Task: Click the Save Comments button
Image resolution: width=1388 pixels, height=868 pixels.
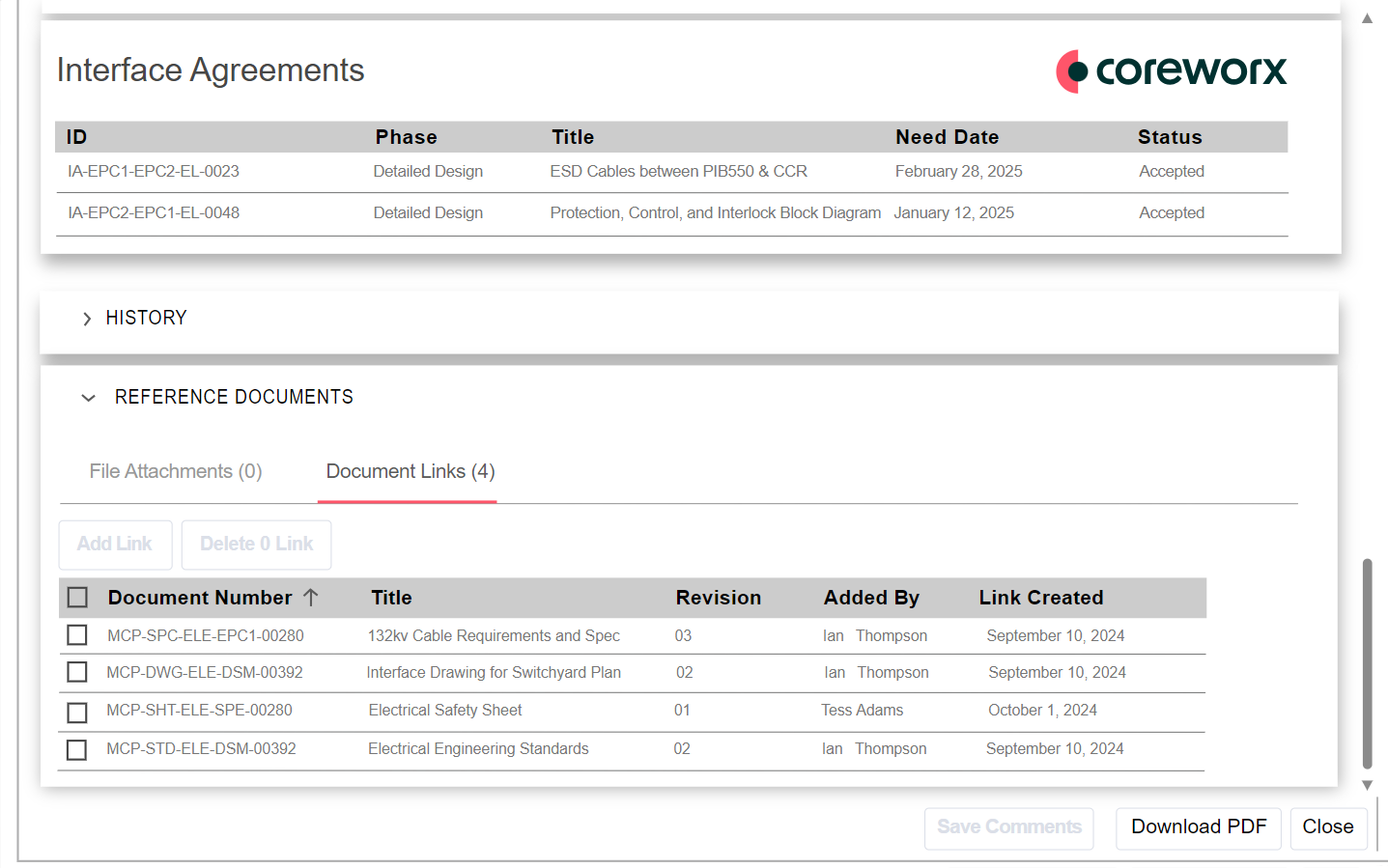Action: [1008, 827]
